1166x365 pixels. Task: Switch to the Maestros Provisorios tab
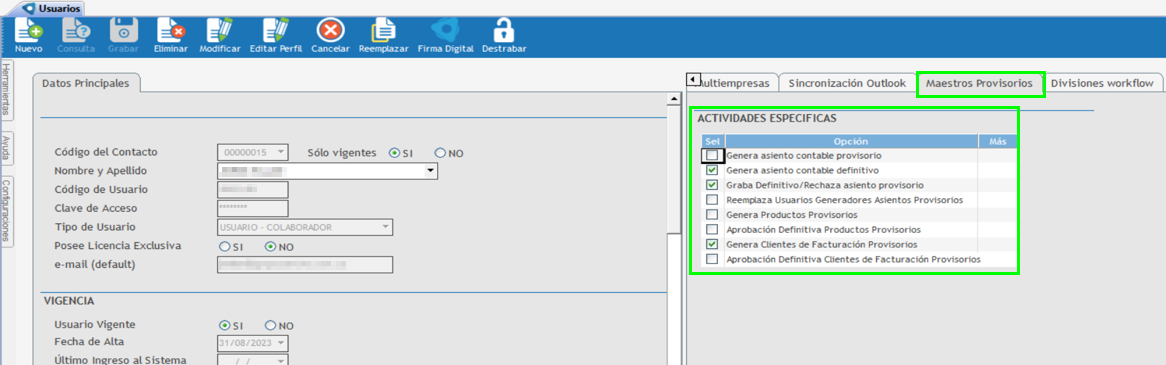979,83
